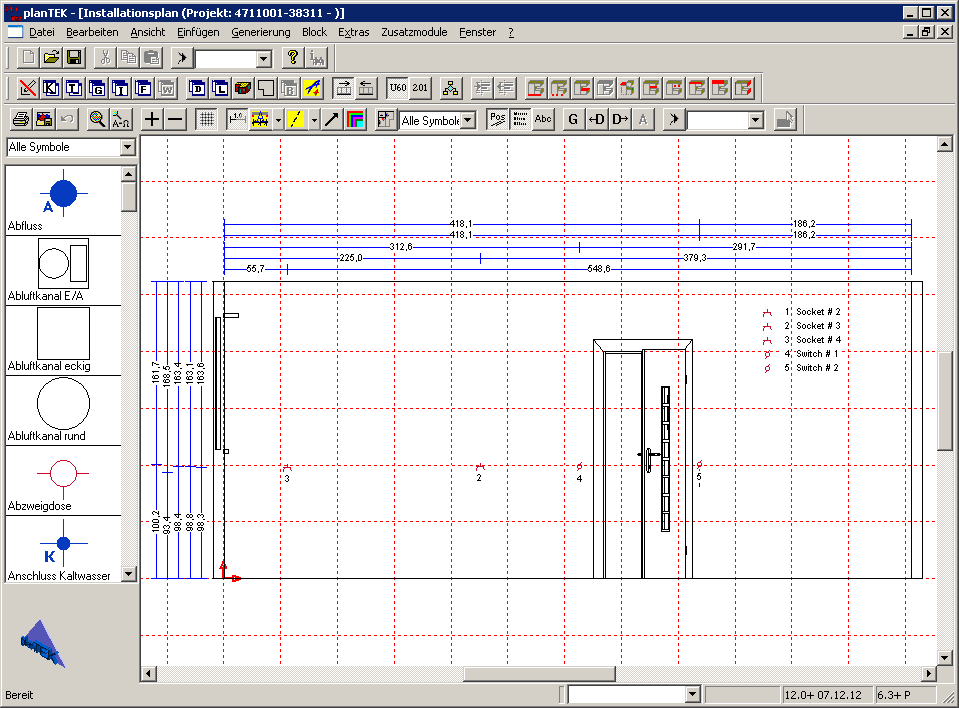Open the hierarchy tree diagram icon

[x=451, y=88]
